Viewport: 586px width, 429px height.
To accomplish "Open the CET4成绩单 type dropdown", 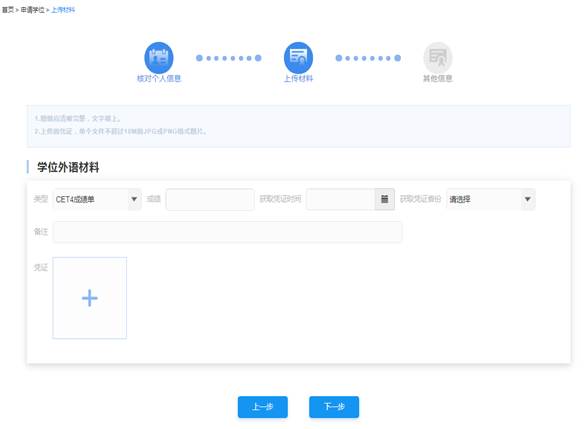I will 97,199.
